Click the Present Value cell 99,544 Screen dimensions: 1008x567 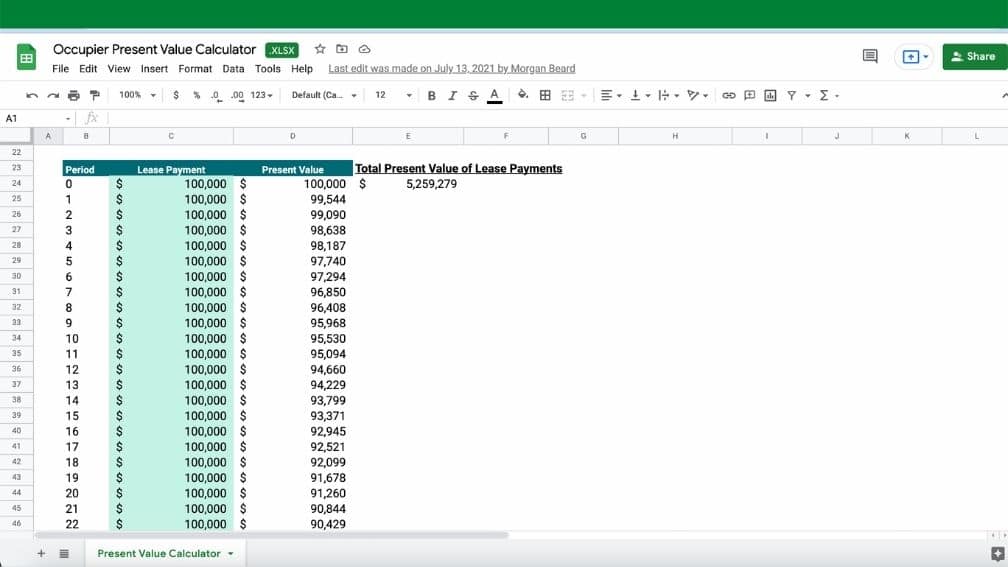pyautogui.click(x=293, y=199)
